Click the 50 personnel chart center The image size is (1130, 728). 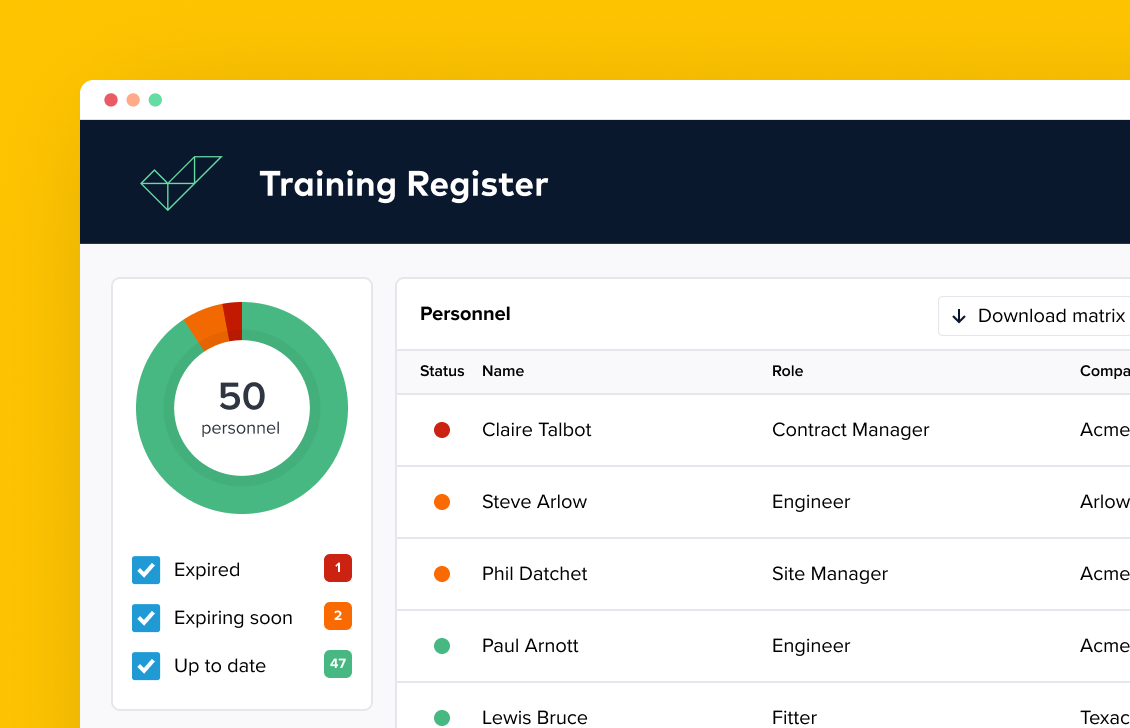[240, 407]
